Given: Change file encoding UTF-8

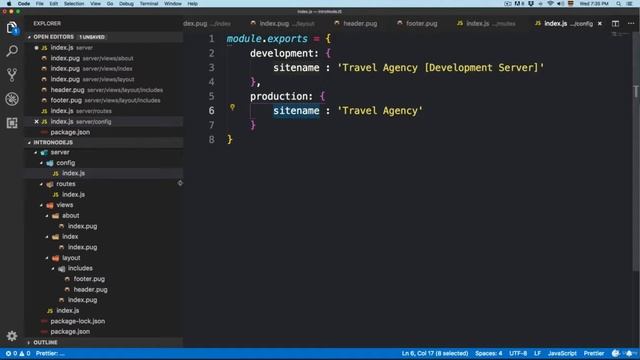Looking at the screenshot, I should coord(518,353).
